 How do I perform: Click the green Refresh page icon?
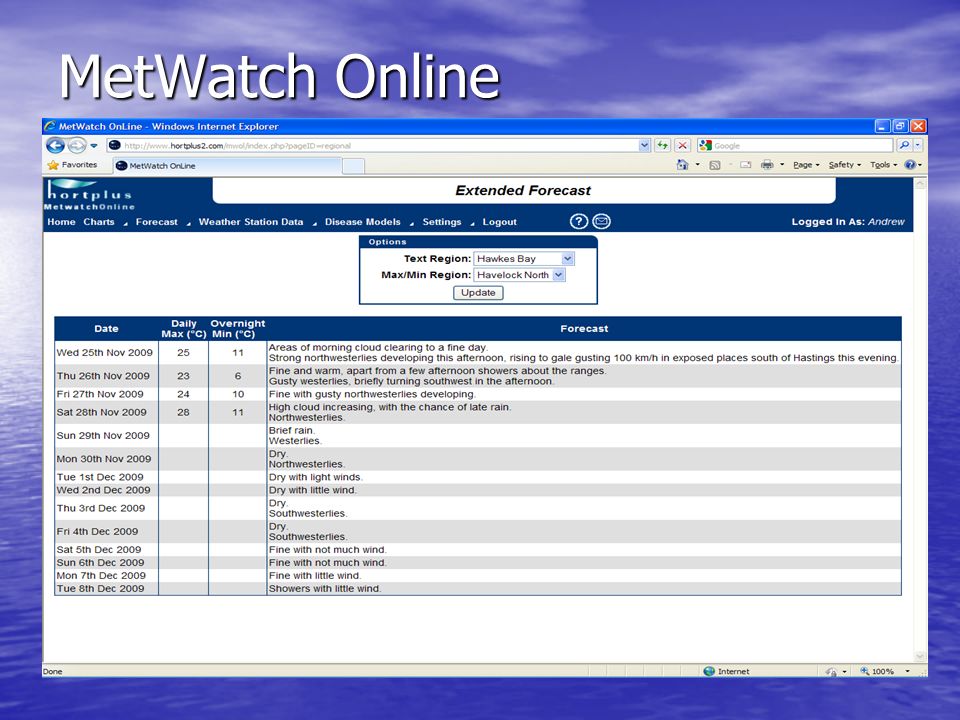(x=662, y=146)
